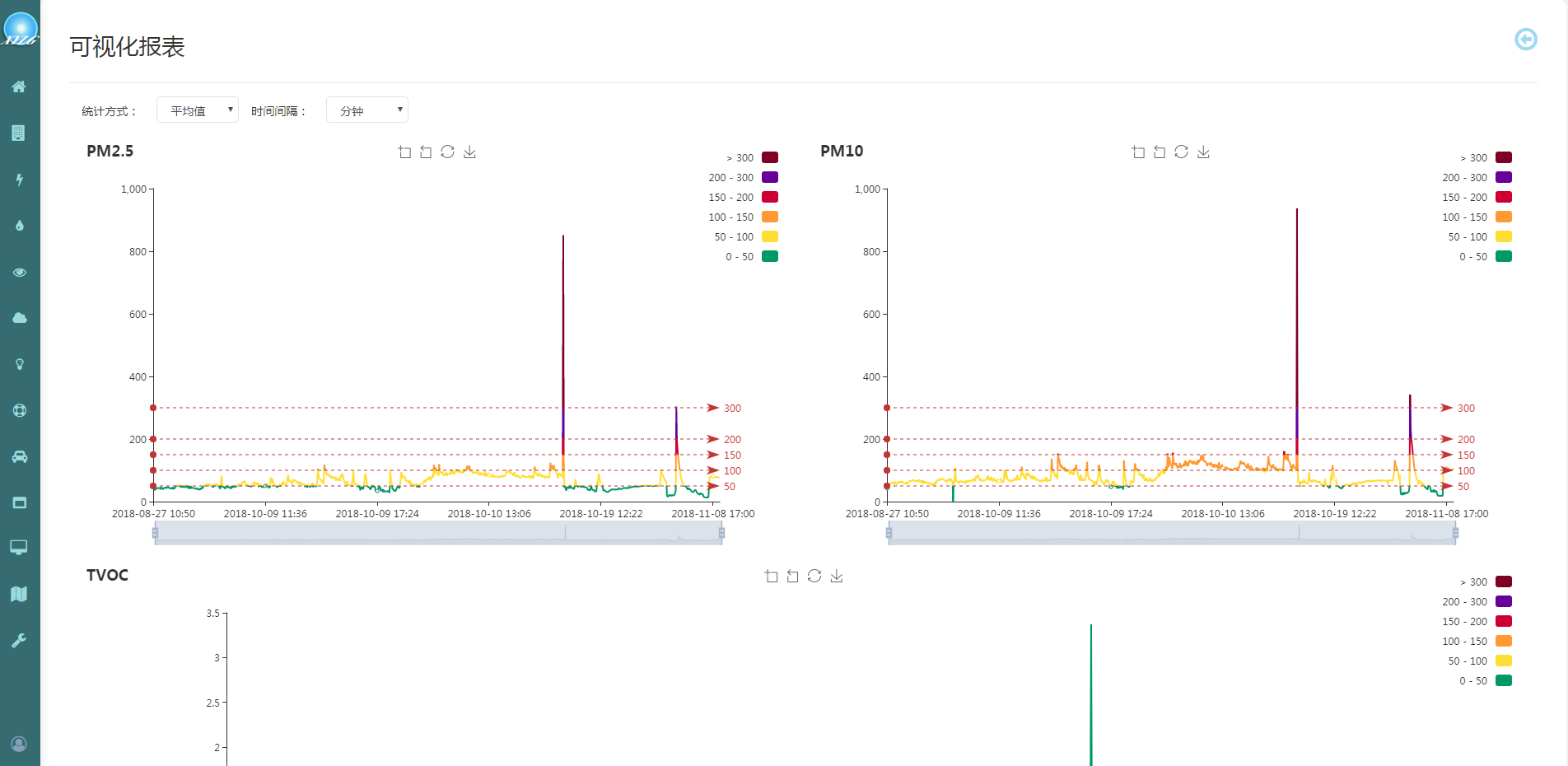The height and width of the screenshot is (766, 1568).
Task: Select the light bulb icon in sidebar
Action: coord(19,364)
